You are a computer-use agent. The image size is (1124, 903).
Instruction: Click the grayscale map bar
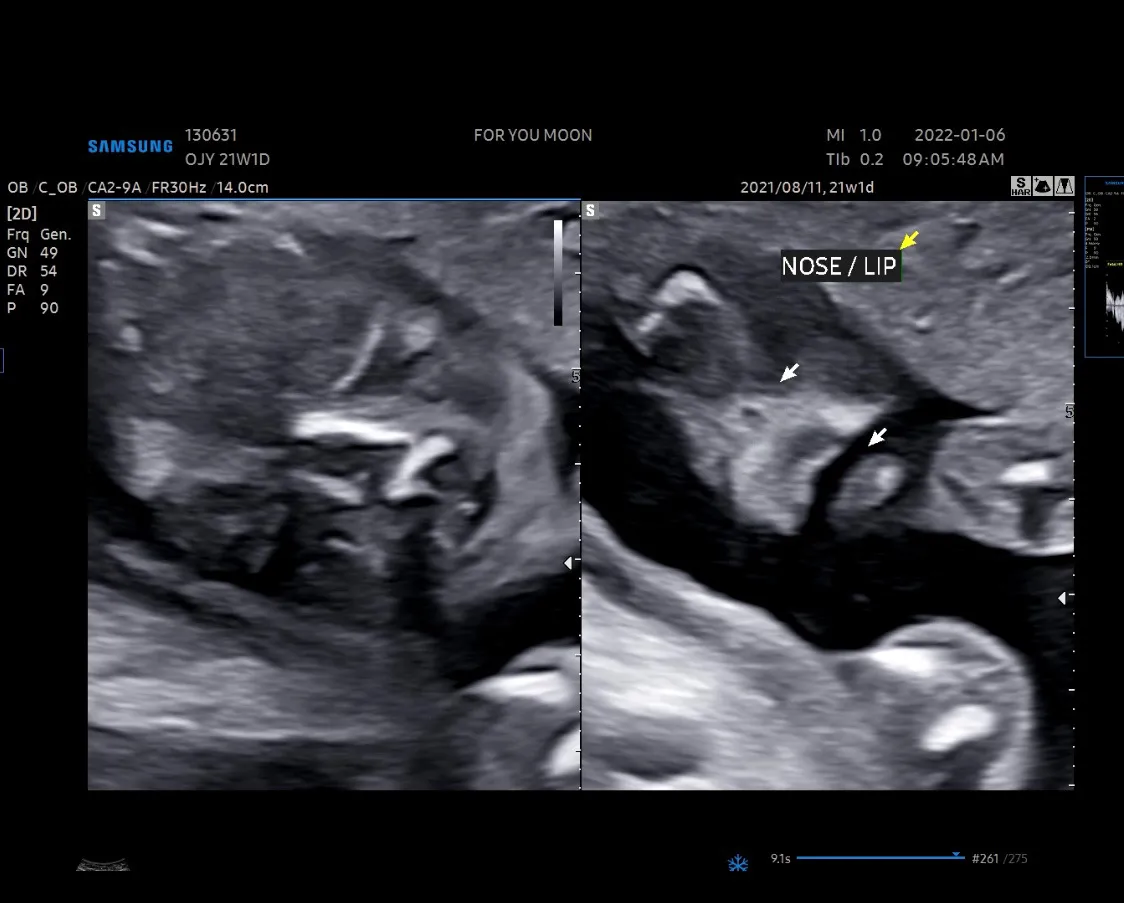558,272
